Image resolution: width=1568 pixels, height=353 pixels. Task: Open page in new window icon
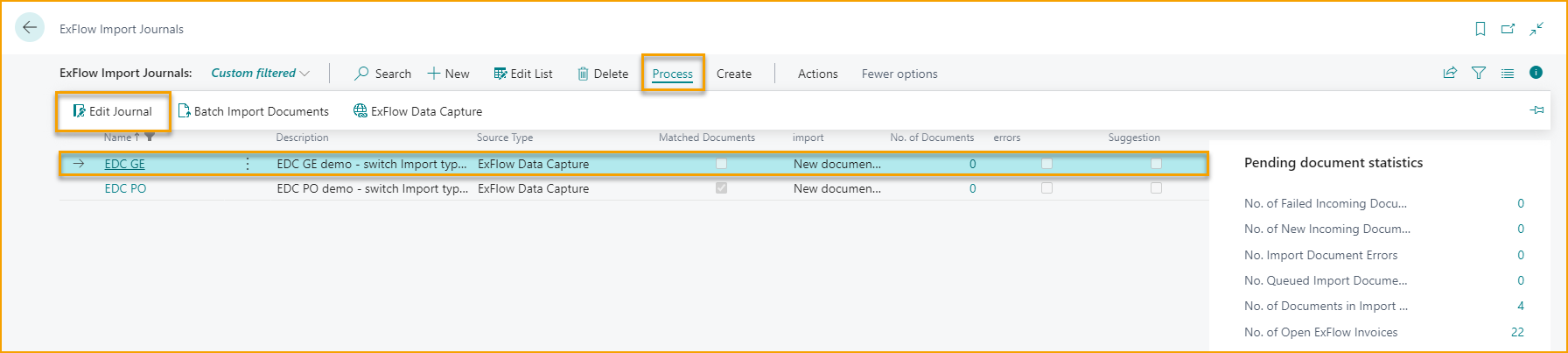[x=1508, y=29]
